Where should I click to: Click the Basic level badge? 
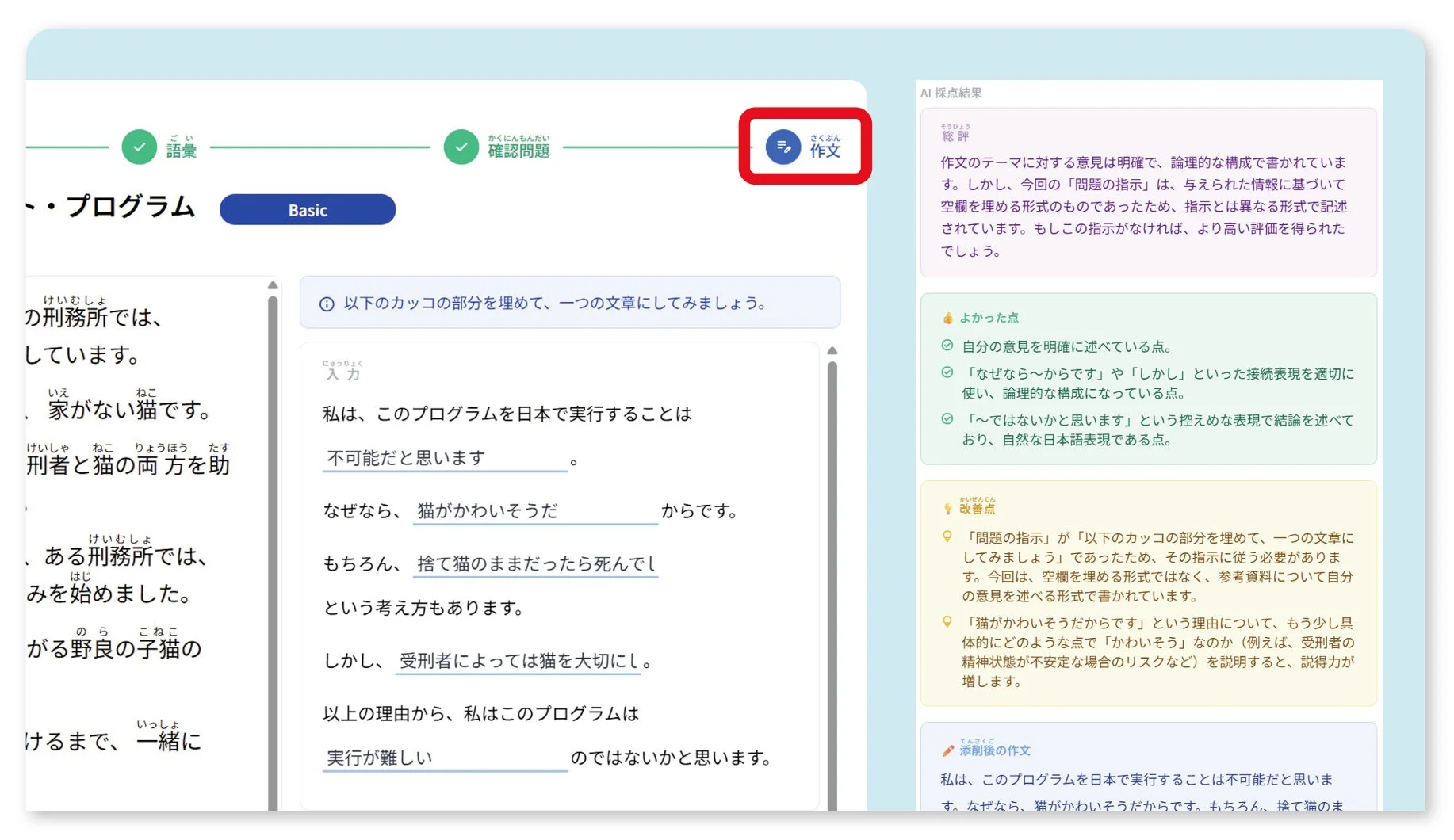point(308,210)
